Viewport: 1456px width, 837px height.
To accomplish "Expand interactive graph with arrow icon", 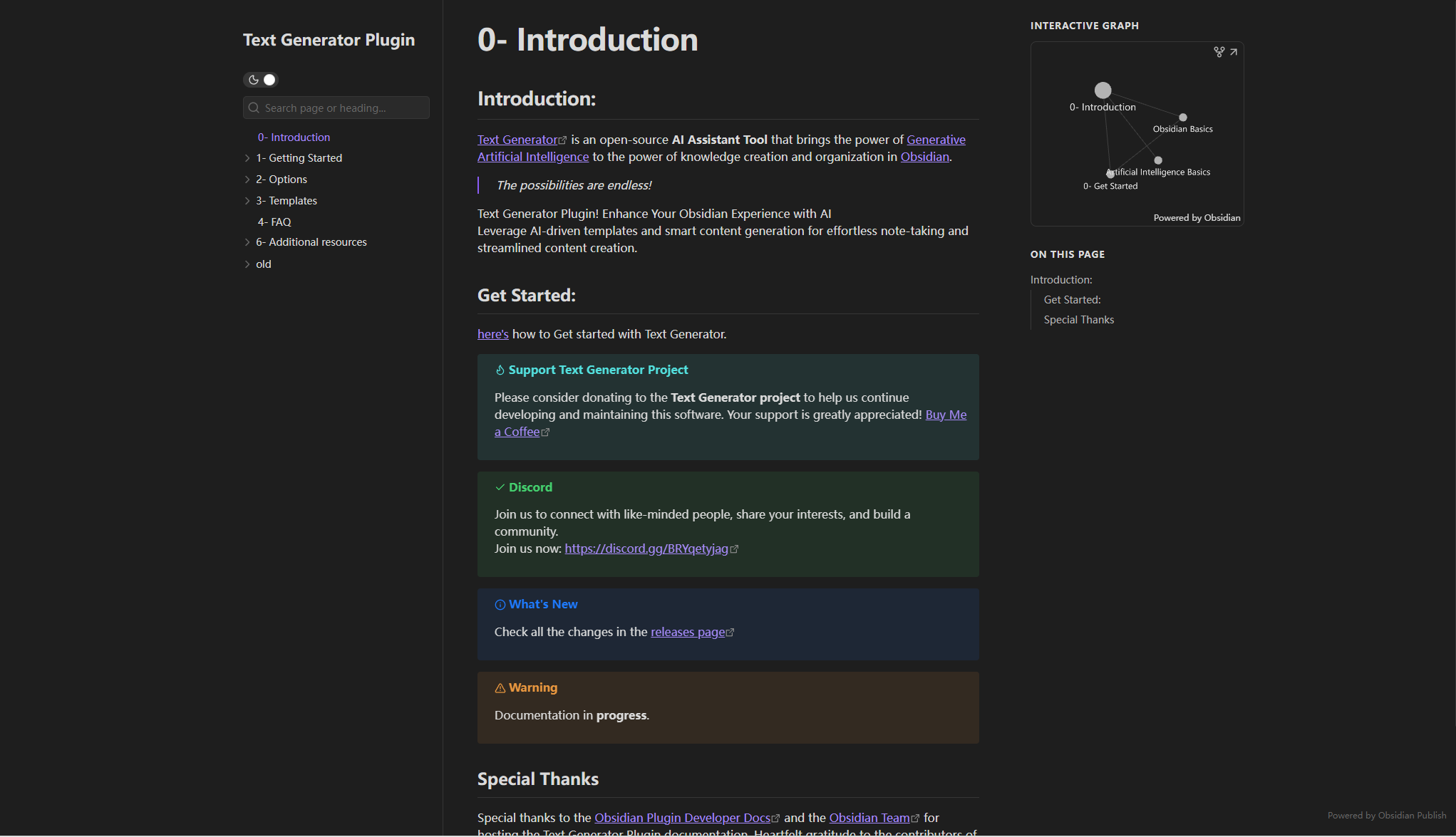I will coord(1234,52).
